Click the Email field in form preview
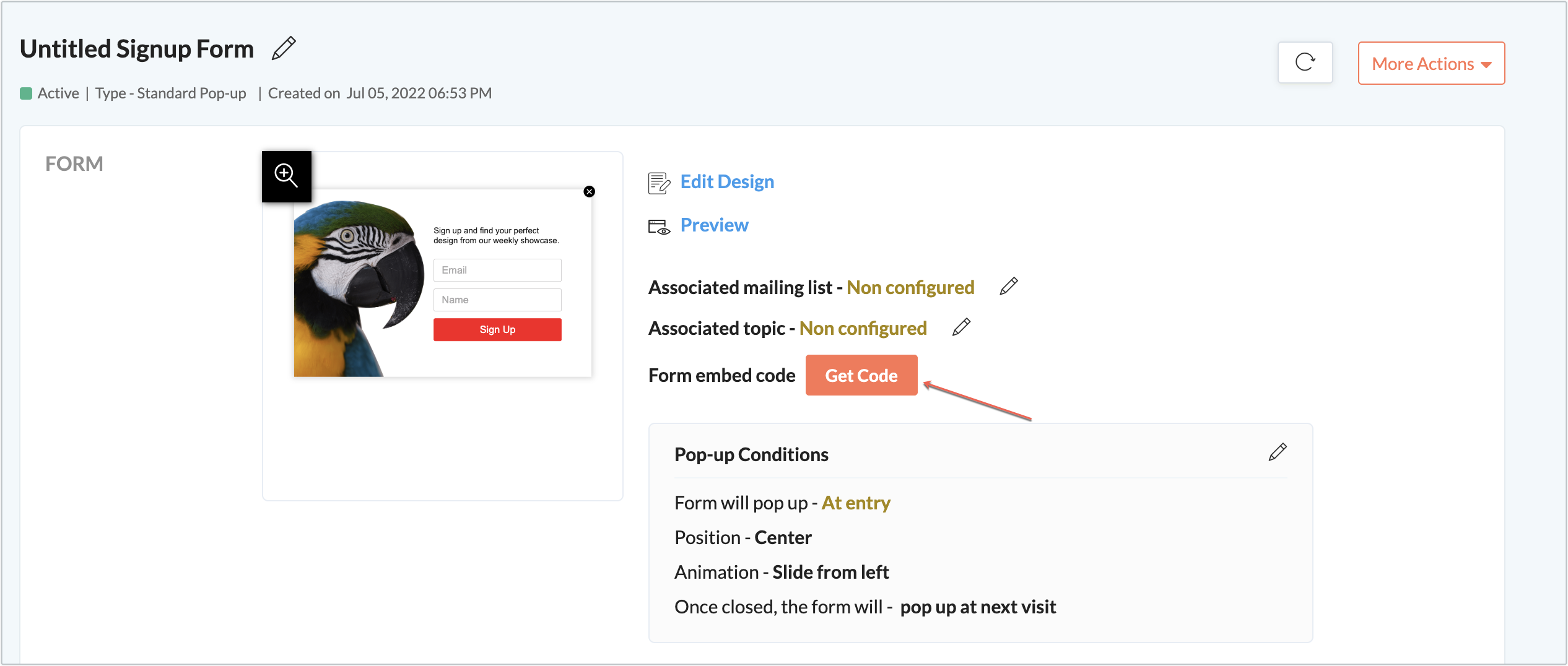The image size is (1568, 666). pyautogui.click(x=497, y=270)
